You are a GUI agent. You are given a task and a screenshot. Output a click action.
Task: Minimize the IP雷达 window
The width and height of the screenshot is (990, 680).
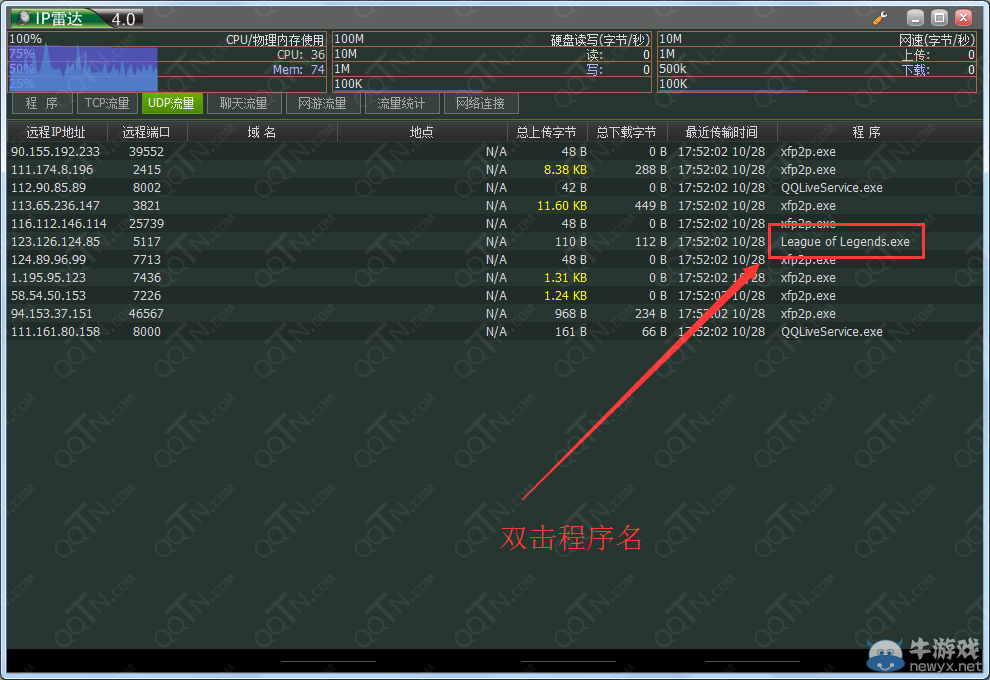coord(915,18)
